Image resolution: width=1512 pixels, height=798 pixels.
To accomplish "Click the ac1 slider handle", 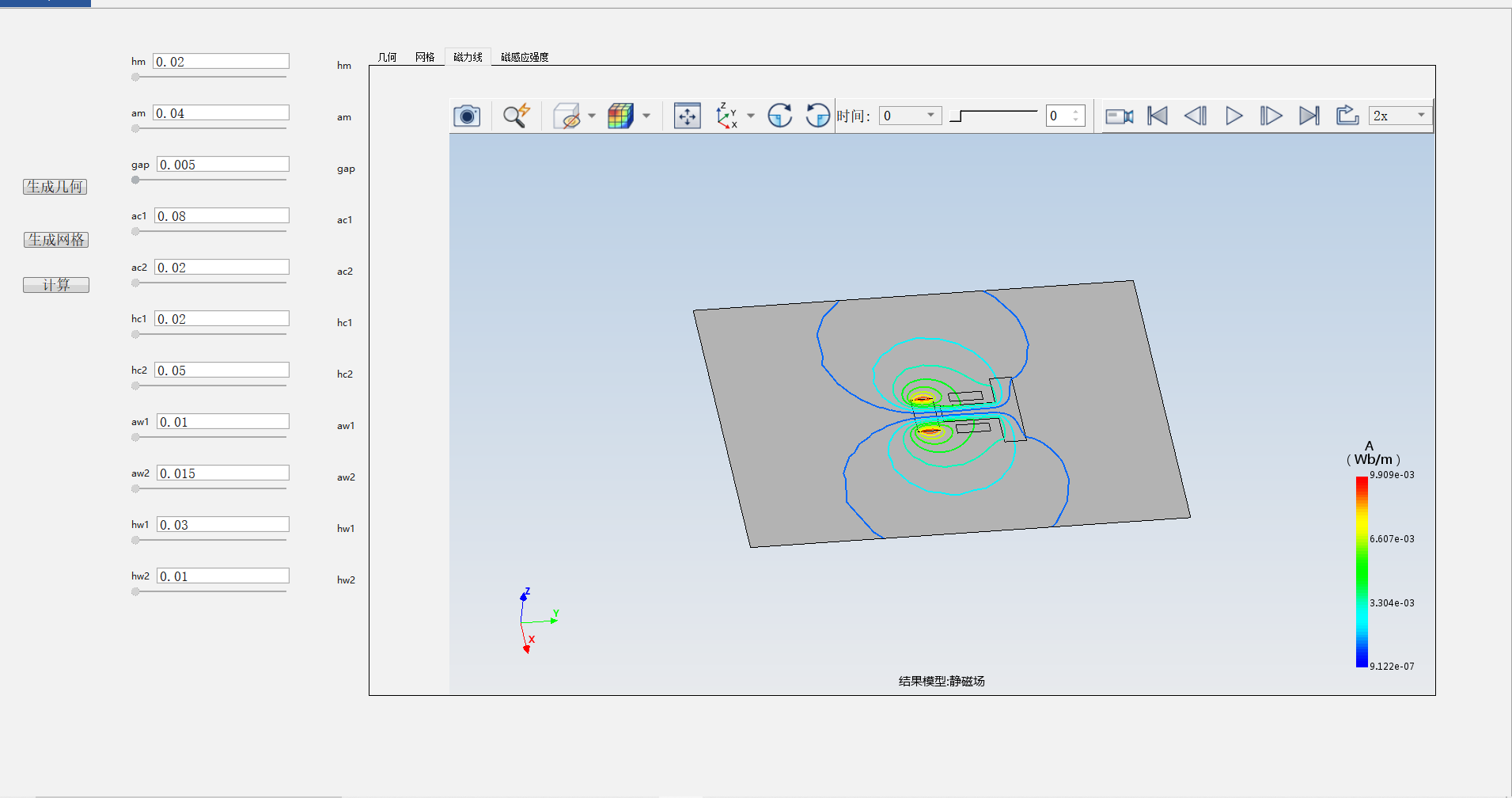I will (135, 231).
